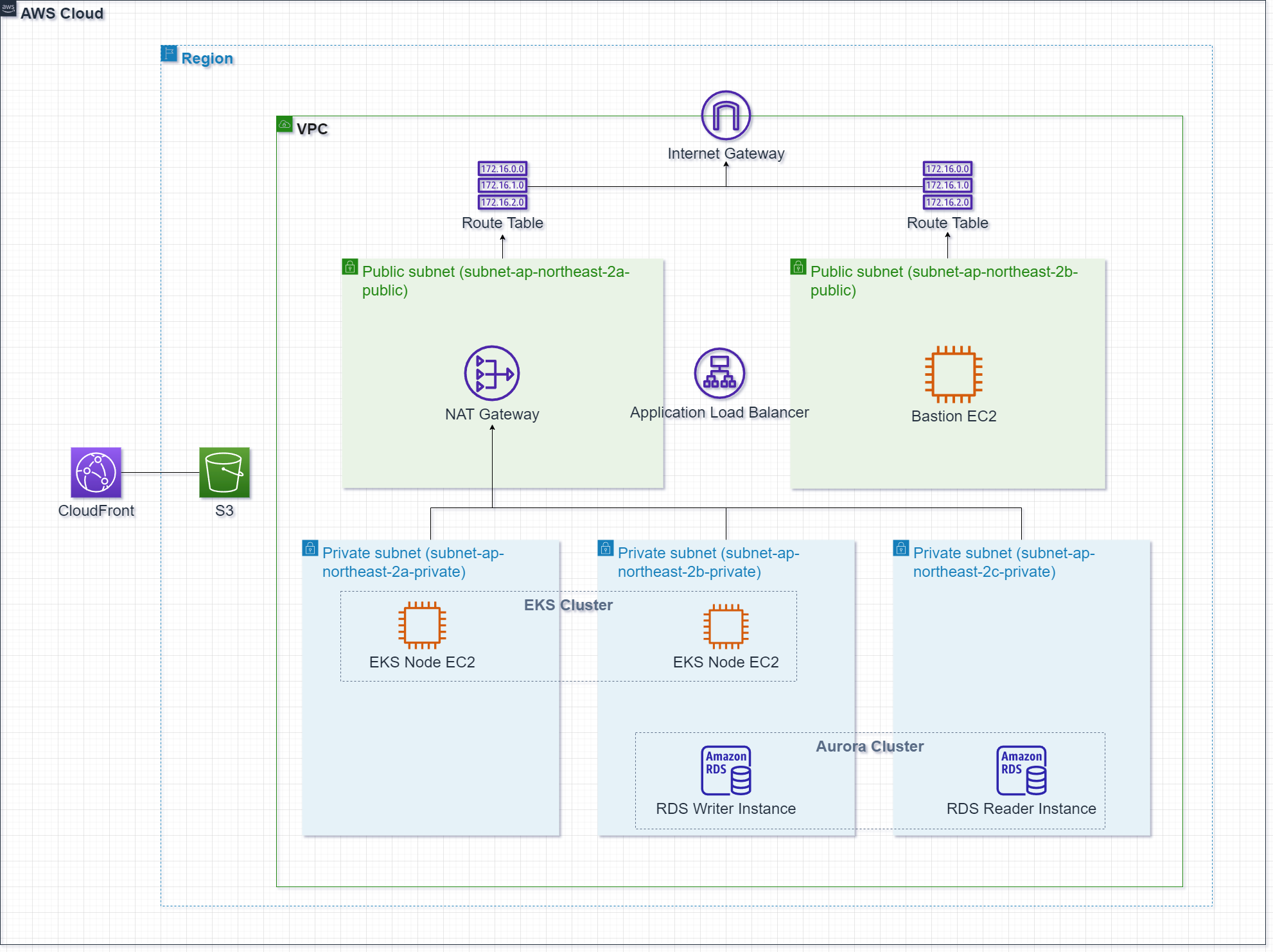This screenshot has height=952, width=1273.
Task: Select the VPC group label
Action: [312, 129]
